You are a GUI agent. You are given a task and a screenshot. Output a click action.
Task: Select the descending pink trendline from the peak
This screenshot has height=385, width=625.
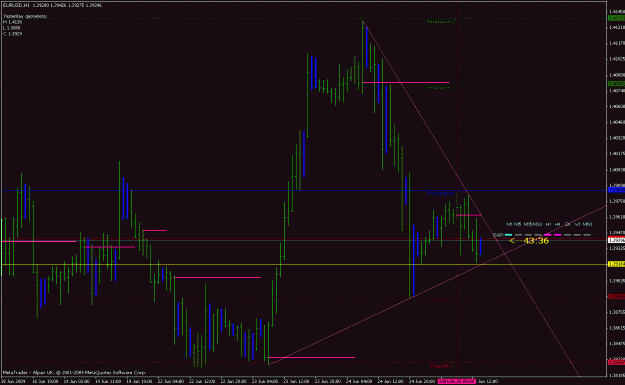[471, 199]
